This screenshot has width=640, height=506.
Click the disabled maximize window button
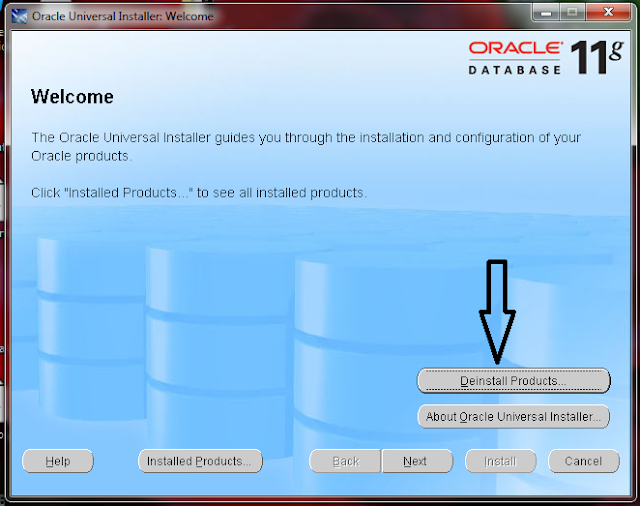[x=572, y=12]
